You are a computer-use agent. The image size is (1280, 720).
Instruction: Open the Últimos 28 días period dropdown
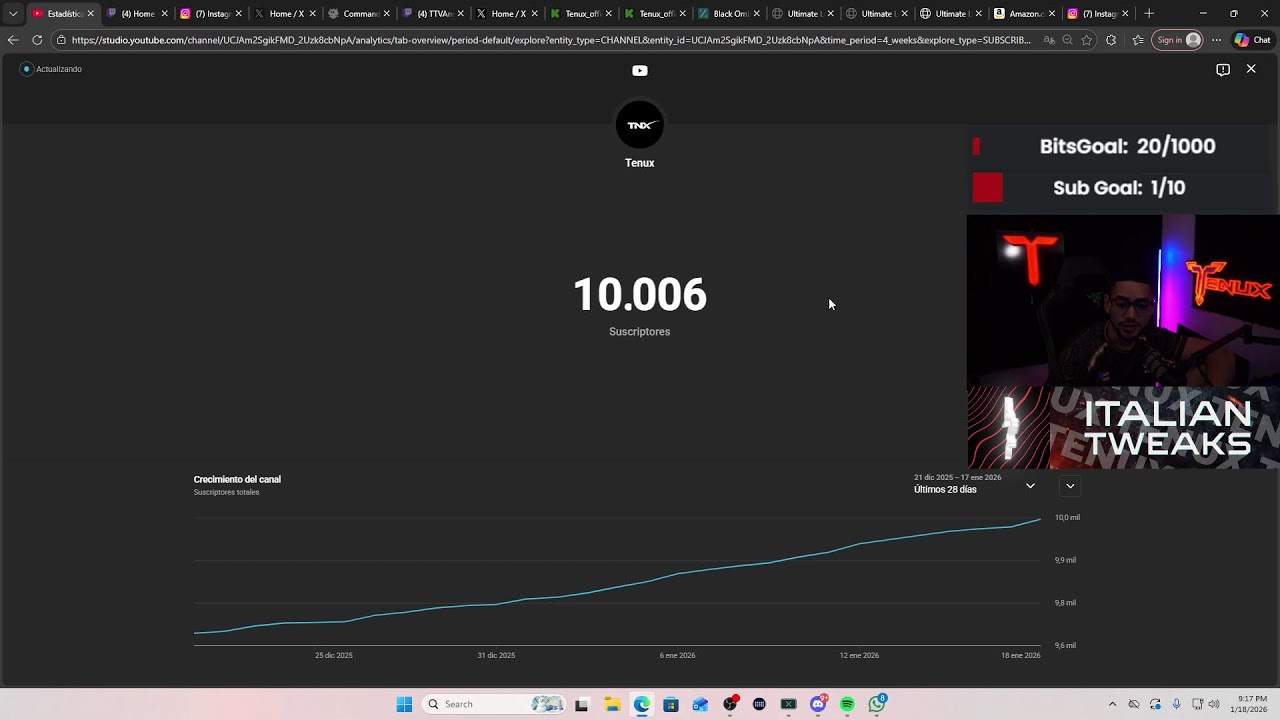click(976, 485)
